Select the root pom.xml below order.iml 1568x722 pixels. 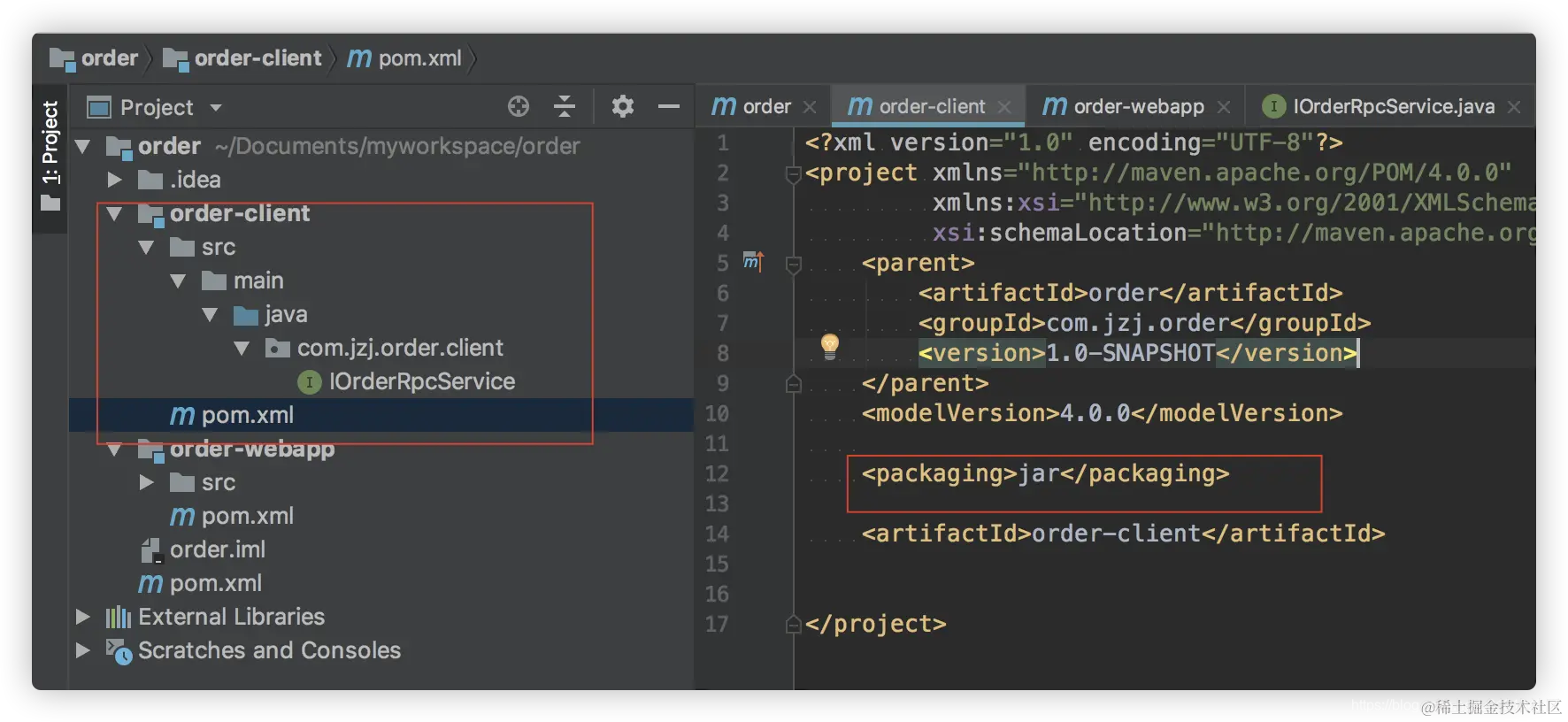tap(215, 583)
